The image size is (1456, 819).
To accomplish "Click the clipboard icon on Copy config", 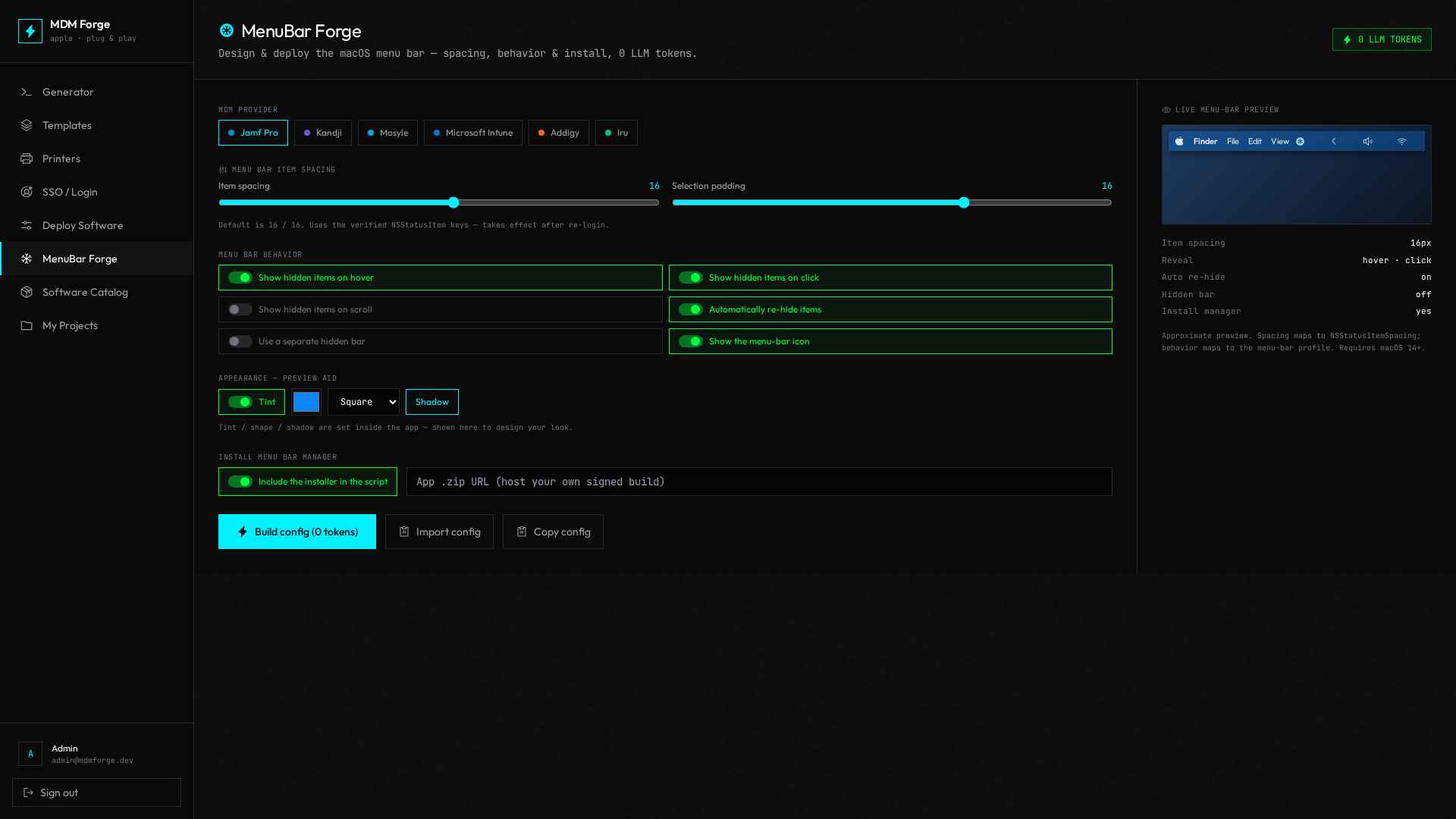I will coord(522,532).
